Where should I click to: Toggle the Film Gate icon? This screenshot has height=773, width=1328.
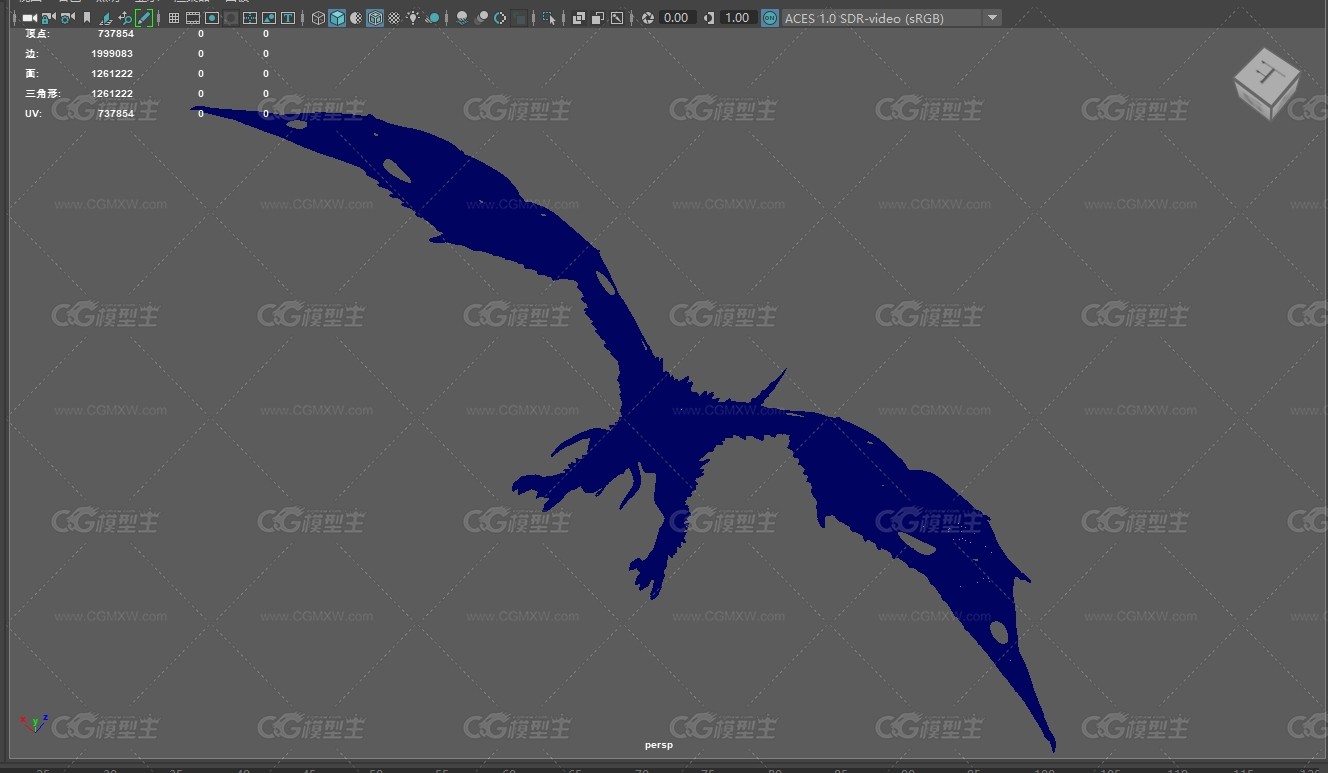tap(193, 18)
